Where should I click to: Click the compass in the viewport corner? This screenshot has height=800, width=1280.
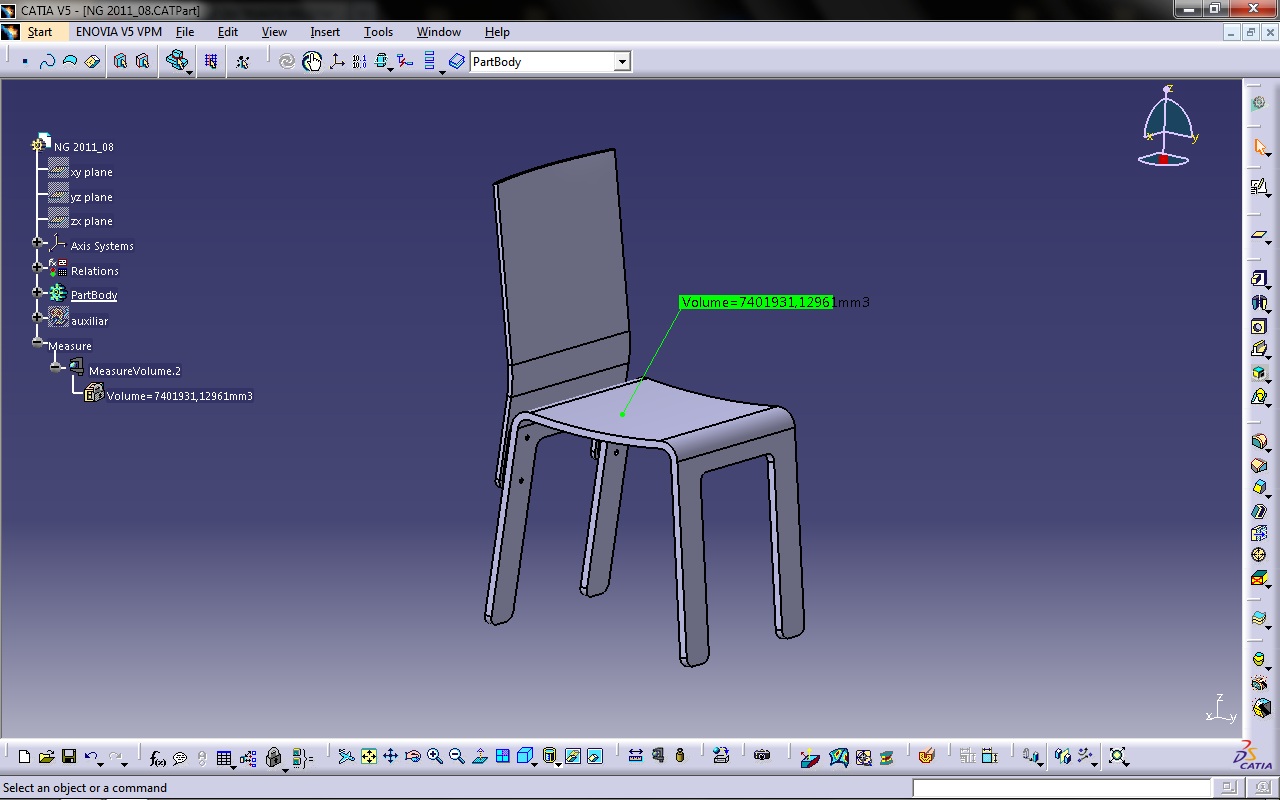point(1168,125)
